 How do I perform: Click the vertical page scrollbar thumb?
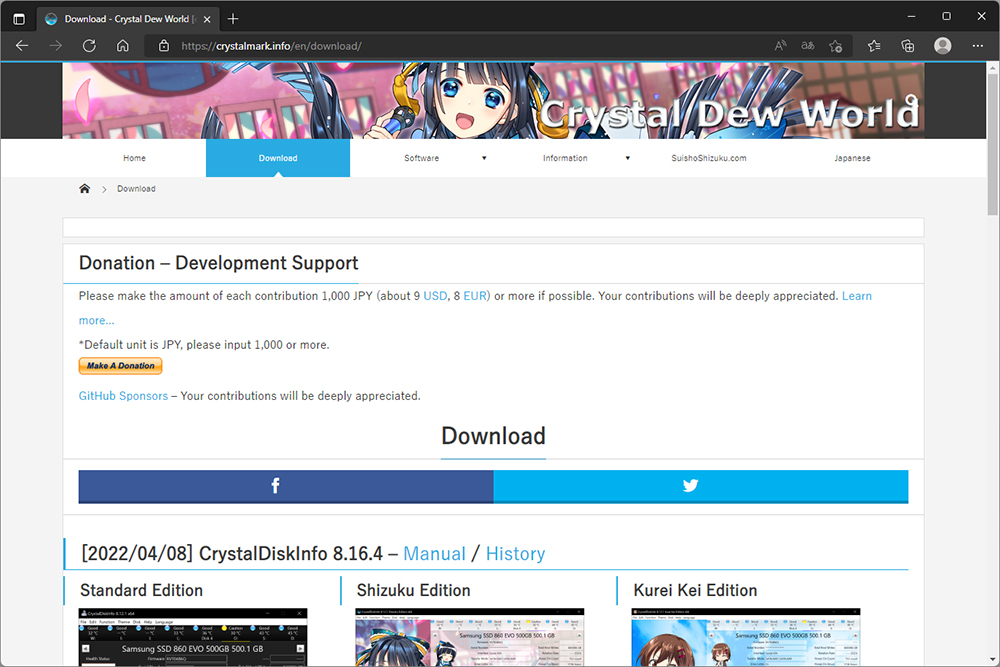992,145
